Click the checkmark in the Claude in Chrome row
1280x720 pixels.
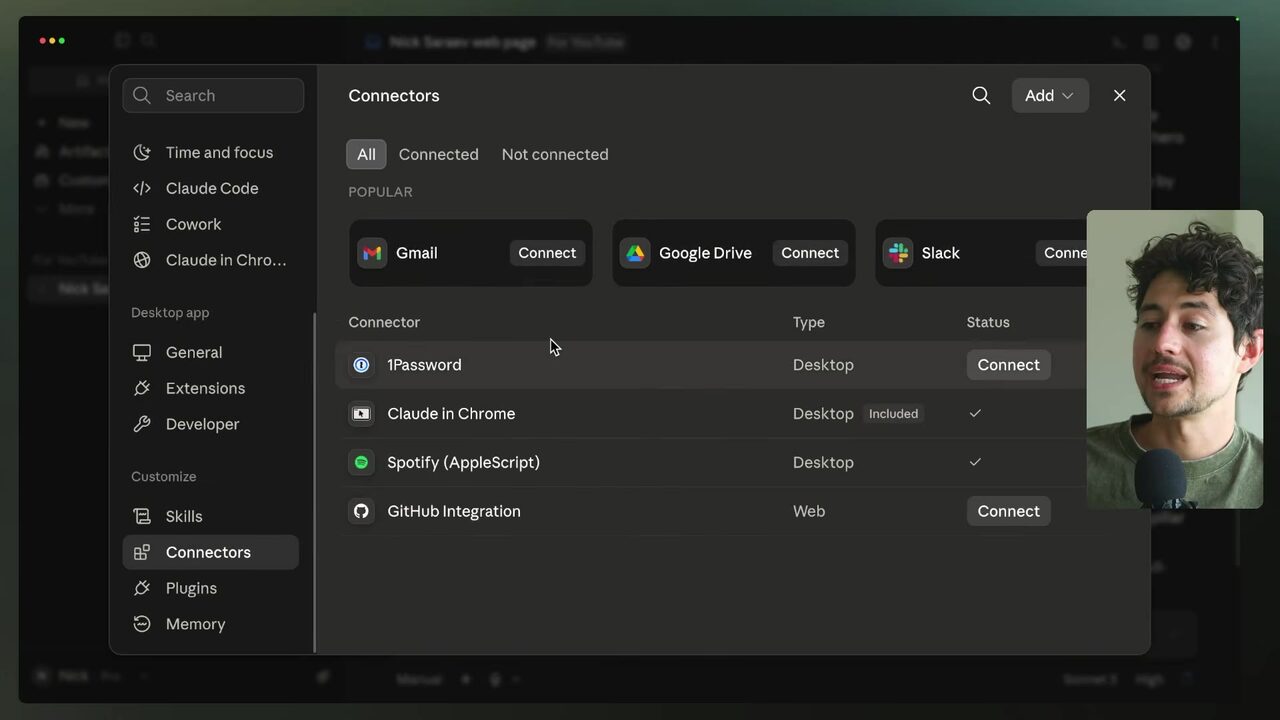pos(975,414)
